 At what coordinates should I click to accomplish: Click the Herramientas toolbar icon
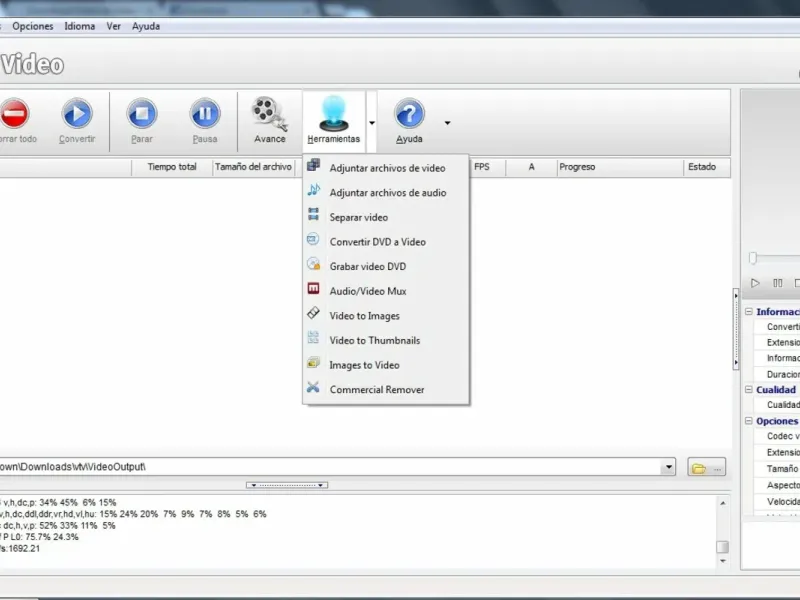tap(334, 113)
